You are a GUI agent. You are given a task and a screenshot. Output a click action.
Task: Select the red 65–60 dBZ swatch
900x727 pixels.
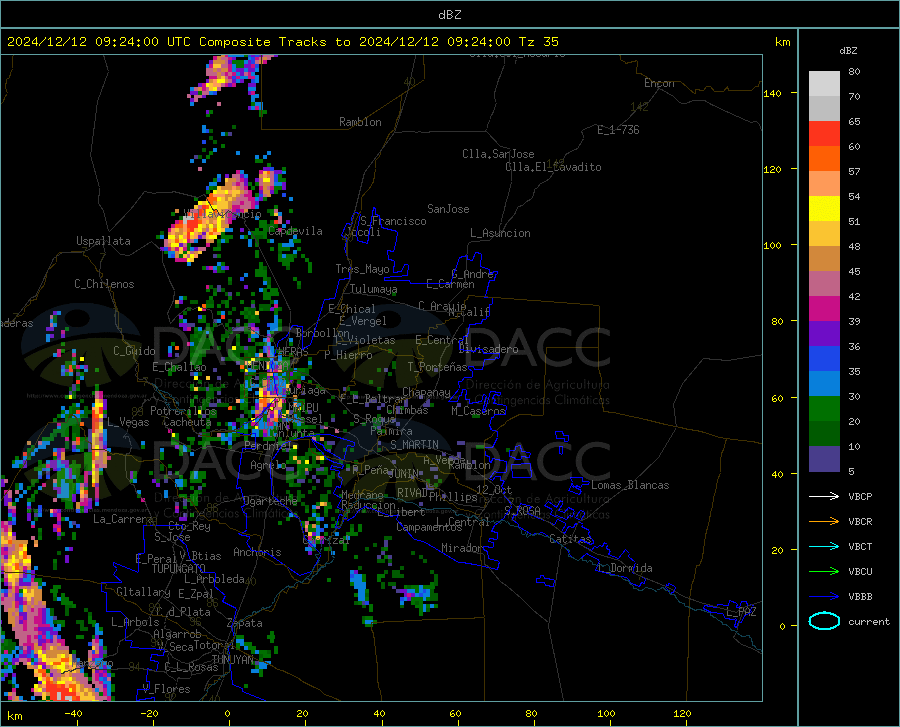(824, 134)
